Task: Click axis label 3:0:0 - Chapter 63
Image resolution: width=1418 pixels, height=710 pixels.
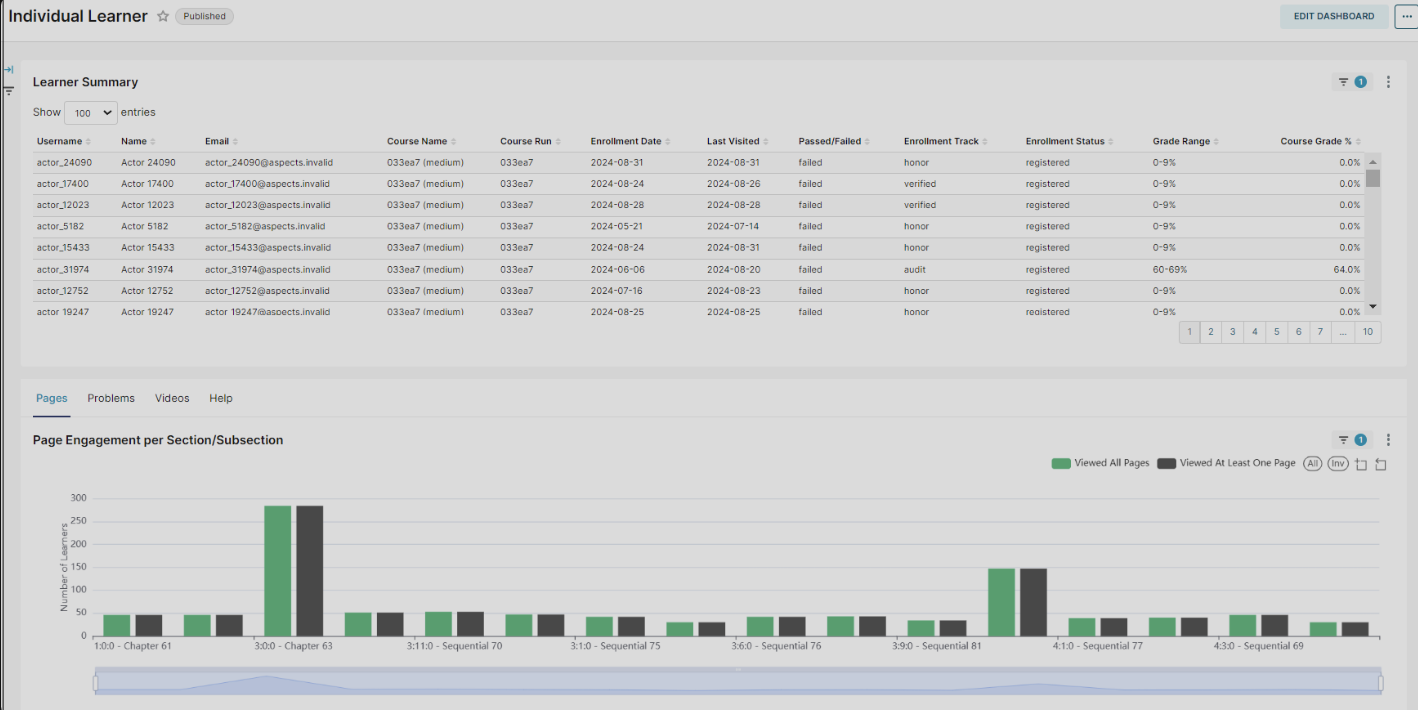Action: (293, 646)
